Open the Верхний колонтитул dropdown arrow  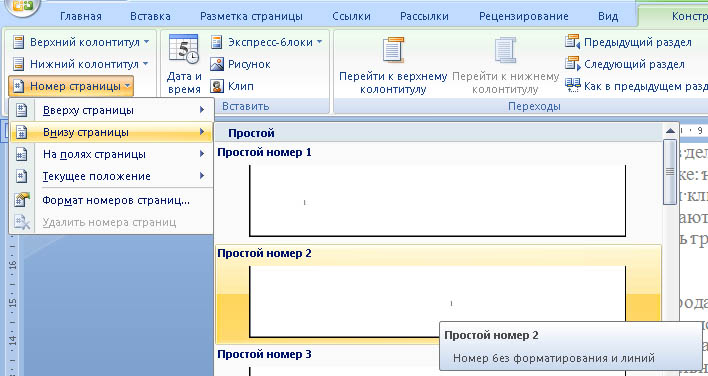146,42
